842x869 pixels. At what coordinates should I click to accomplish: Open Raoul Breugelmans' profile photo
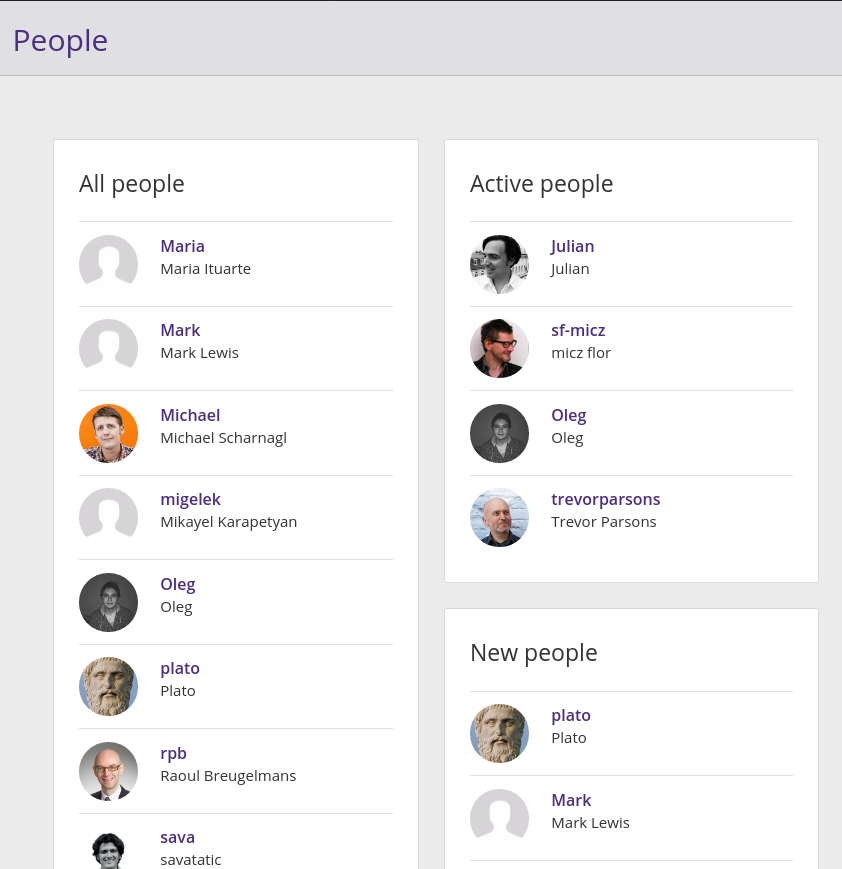point(109,771)
